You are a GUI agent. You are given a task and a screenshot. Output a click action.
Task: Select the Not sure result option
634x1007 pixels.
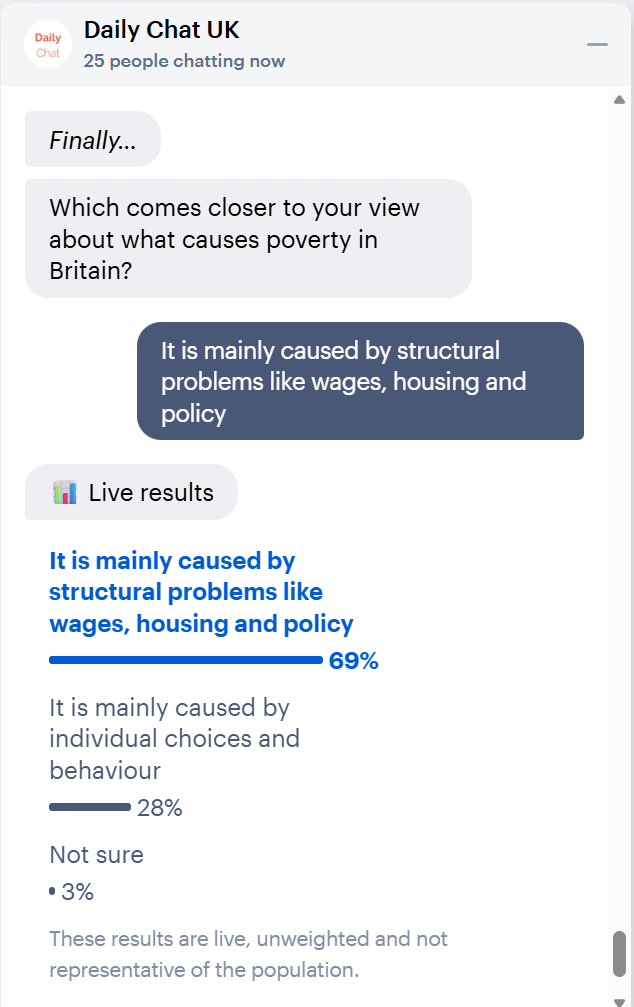click(x=96, y=855)
